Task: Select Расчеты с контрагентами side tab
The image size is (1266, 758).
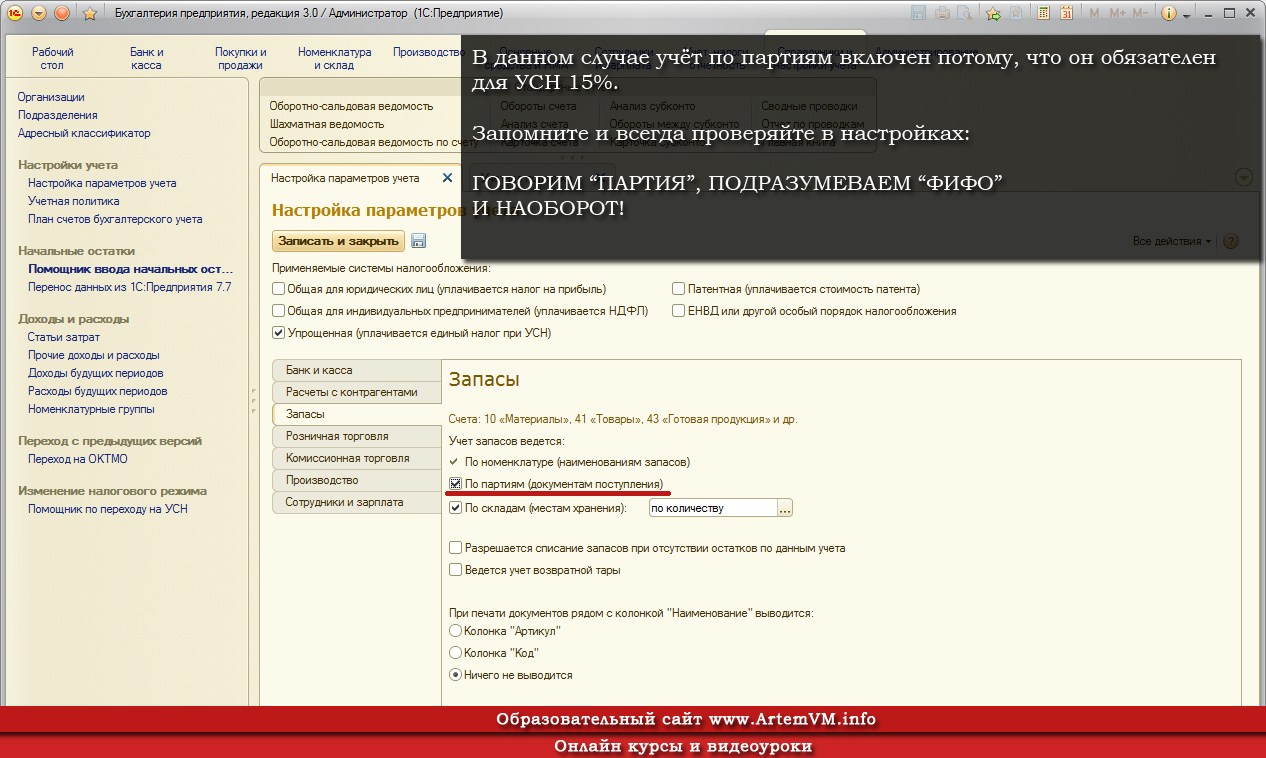Action: tap(357, 392)
